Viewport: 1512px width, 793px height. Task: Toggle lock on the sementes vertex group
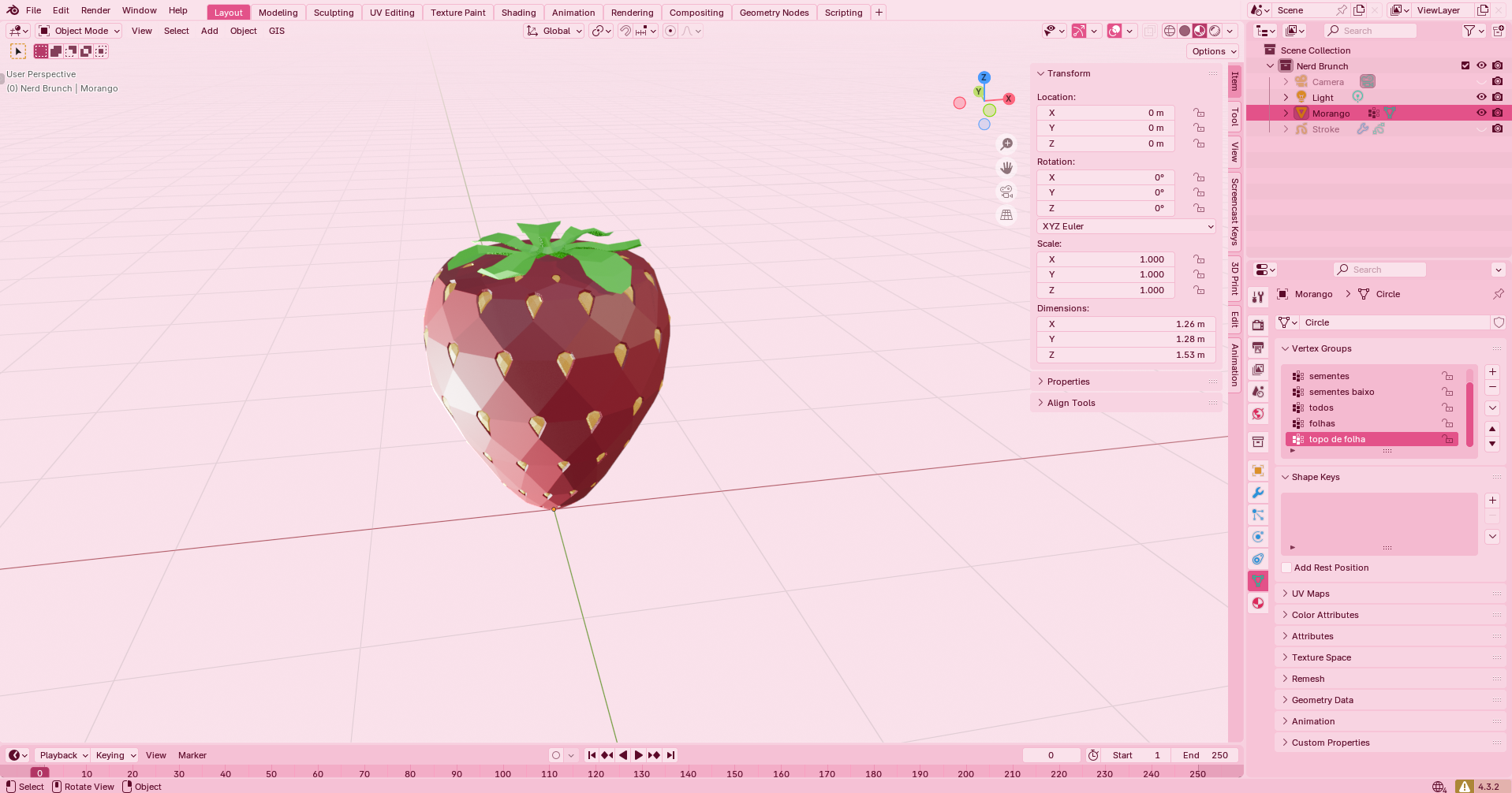(1447, 376)
